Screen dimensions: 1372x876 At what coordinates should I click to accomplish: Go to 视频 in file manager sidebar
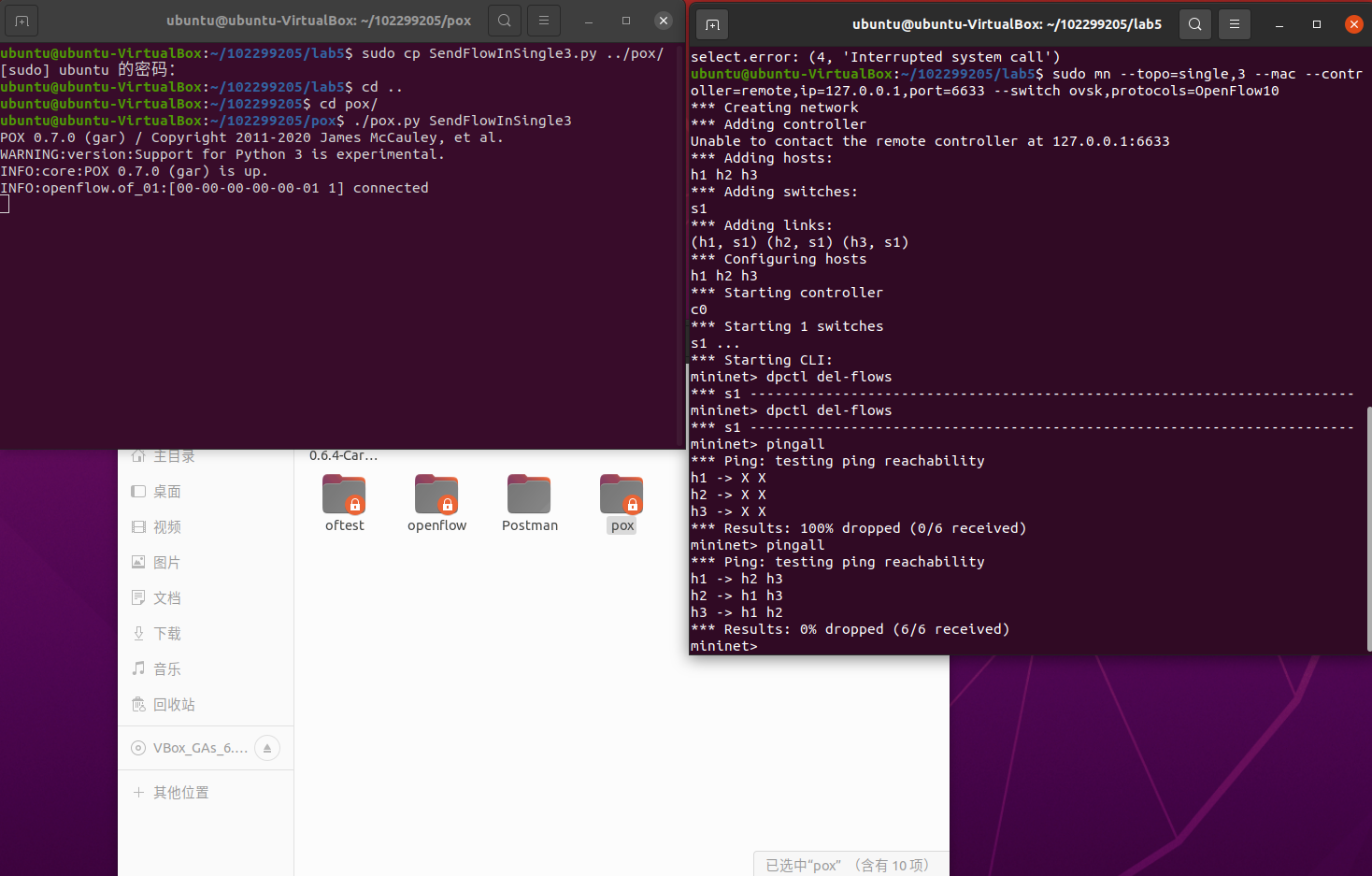click(206, 526)
